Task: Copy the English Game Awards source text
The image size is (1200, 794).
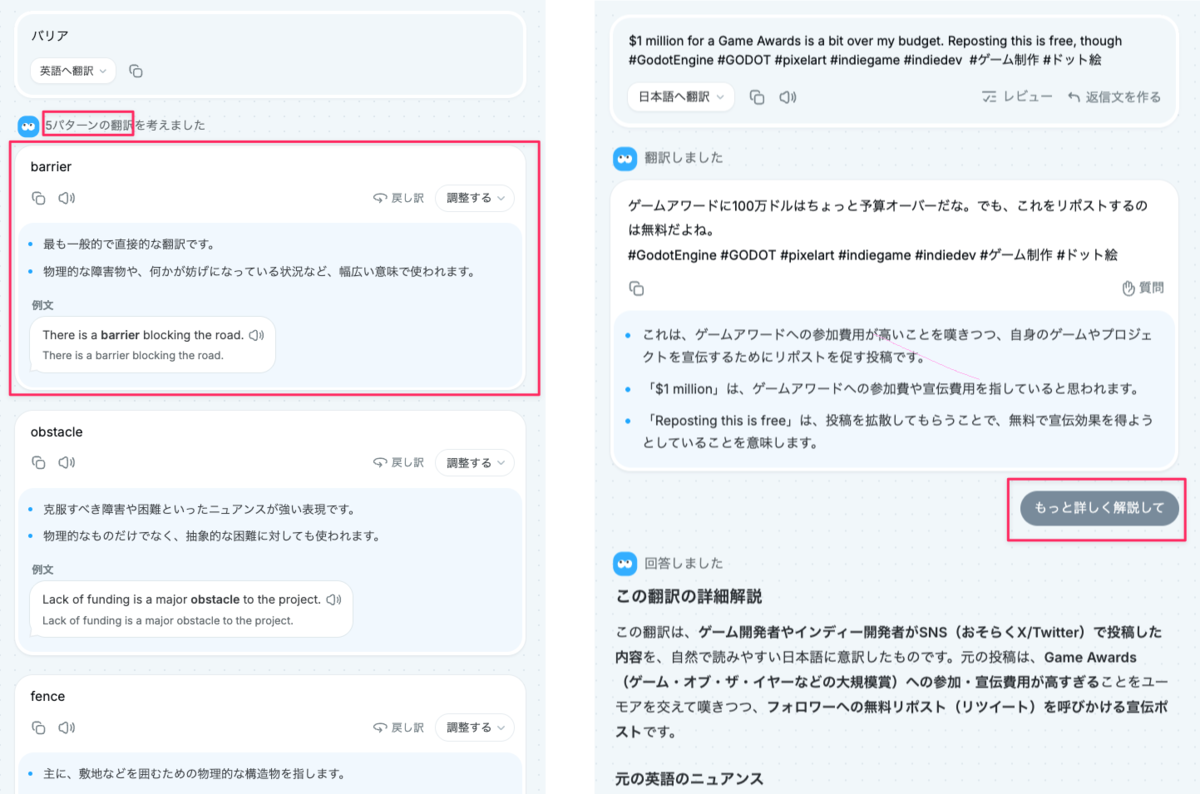Action: (x=757, y=97)
